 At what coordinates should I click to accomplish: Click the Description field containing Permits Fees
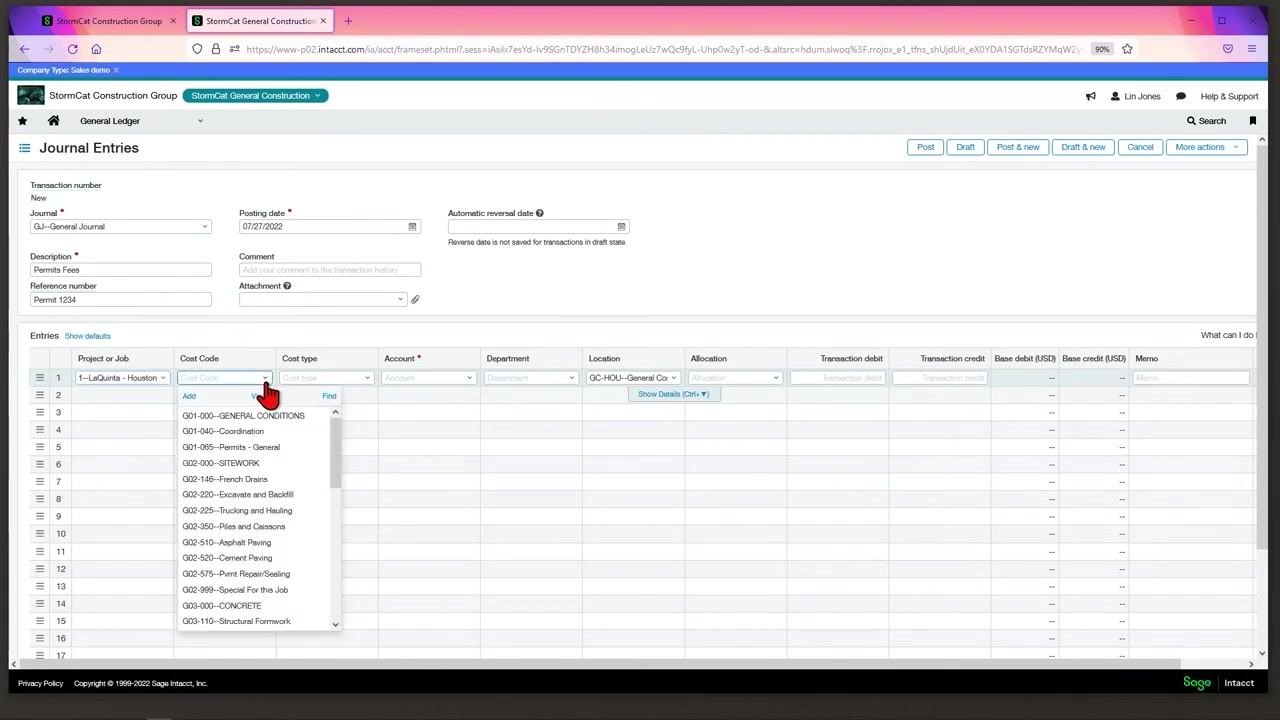(121, 270)
